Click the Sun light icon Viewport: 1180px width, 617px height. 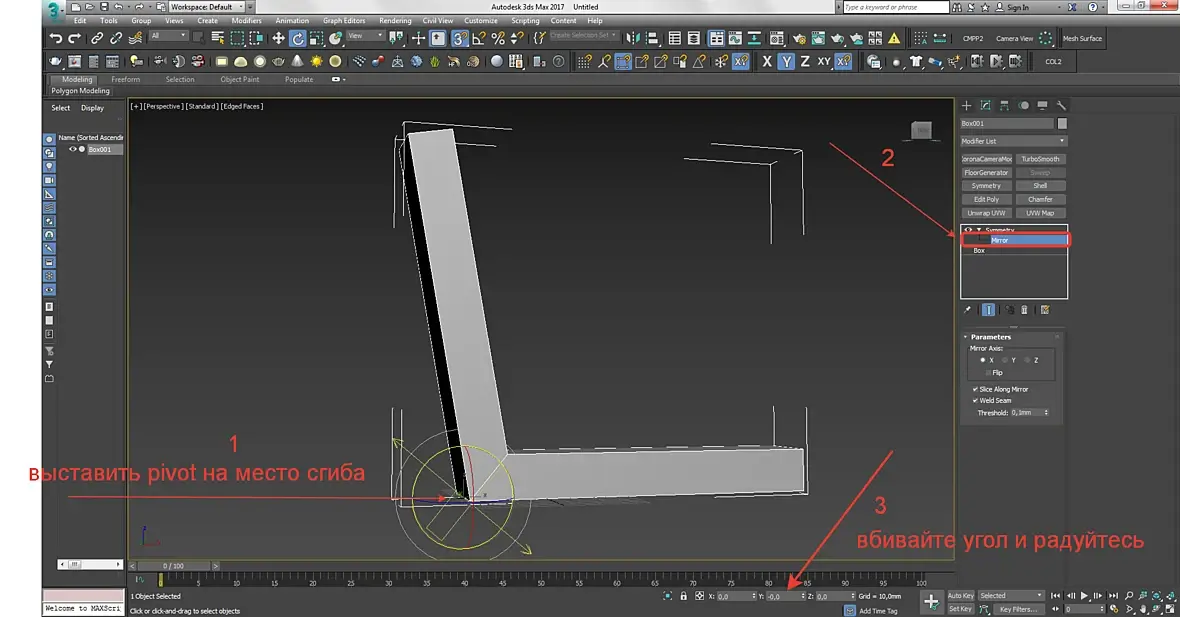click(x=316, y=62)
